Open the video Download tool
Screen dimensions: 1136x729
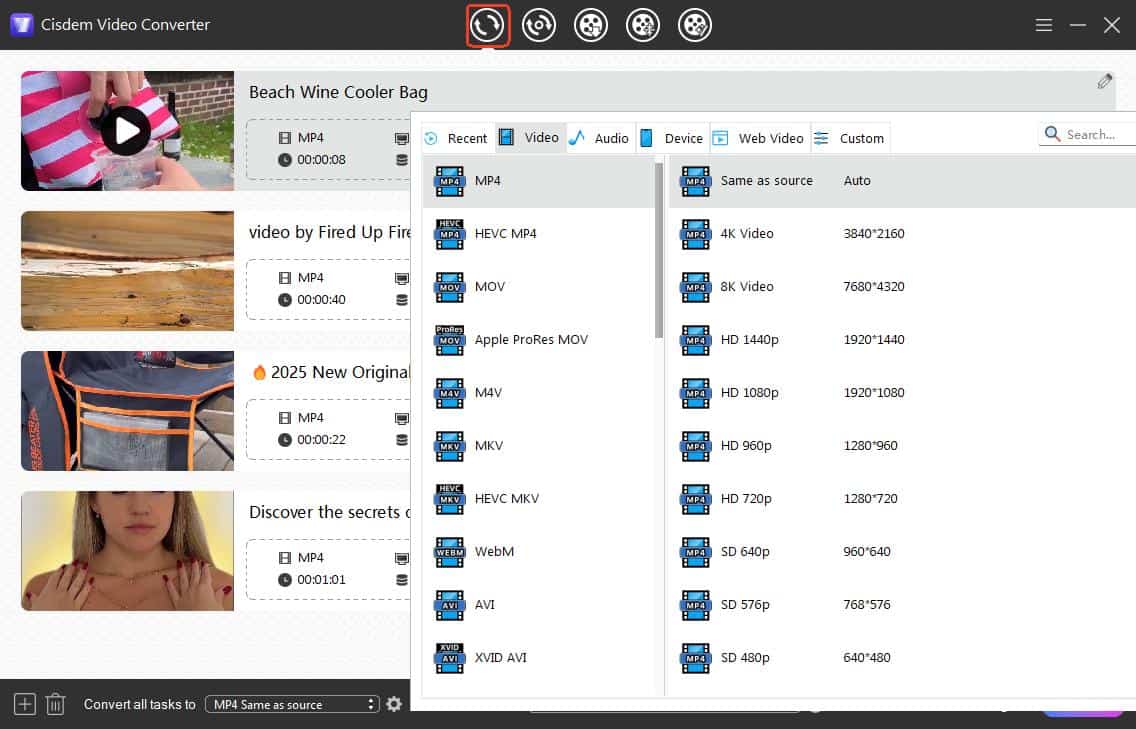[x=591, y=25]
